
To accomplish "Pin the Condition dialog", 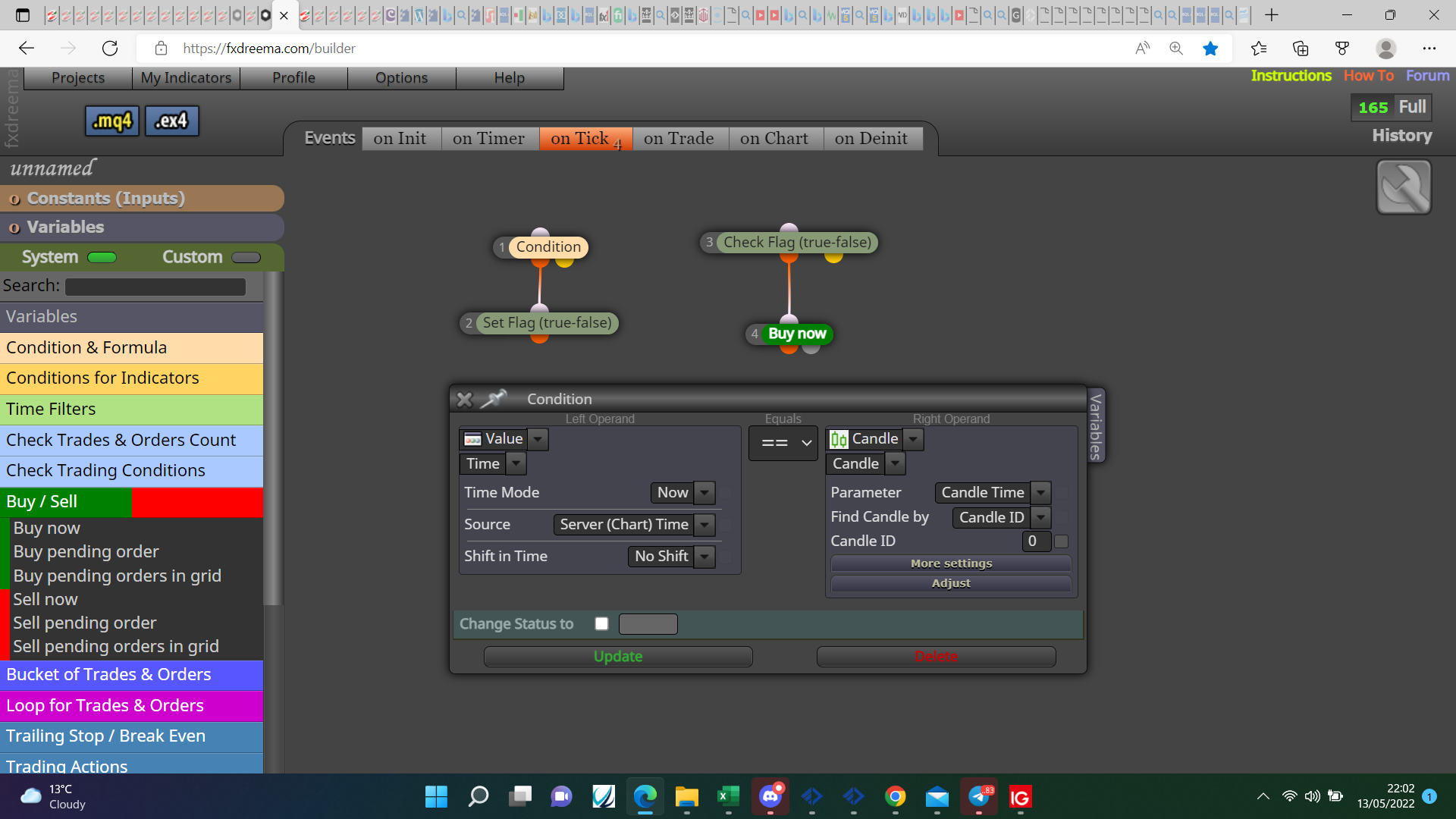I will click(x=494, y=399).
